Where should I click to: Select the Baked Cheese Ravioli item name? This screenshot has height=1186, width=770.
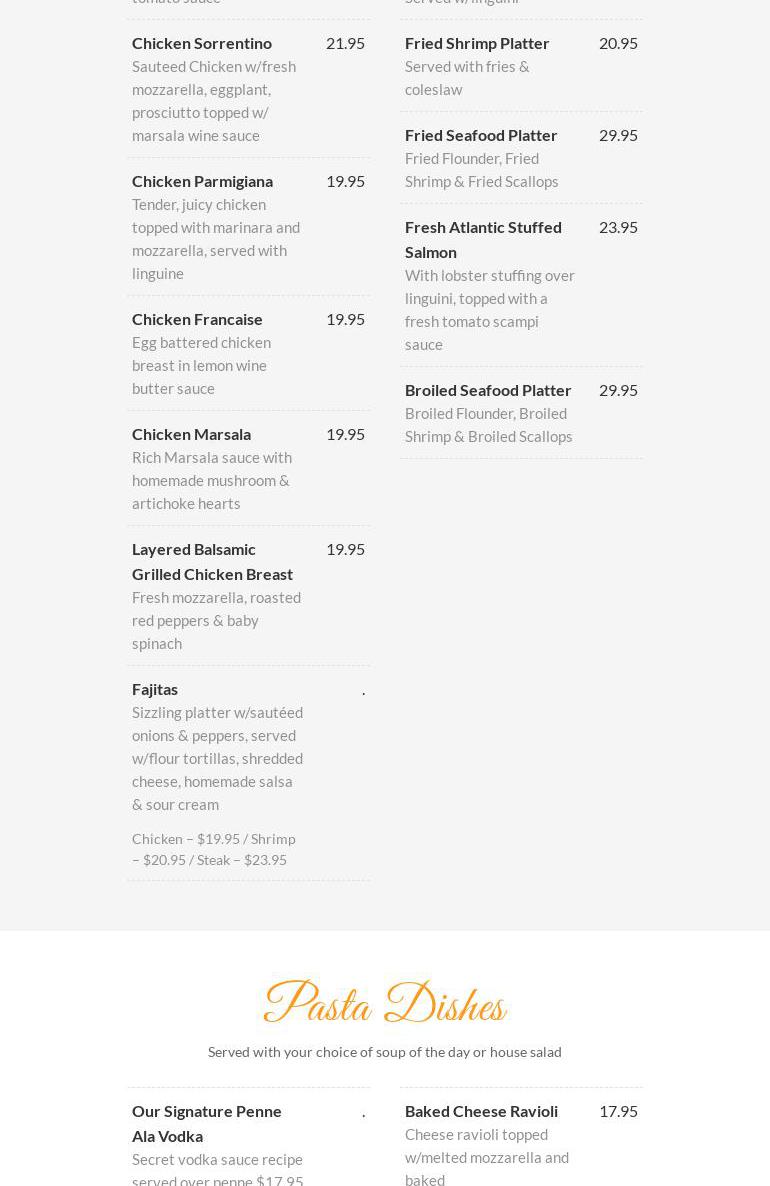[x=481, y=1111]
